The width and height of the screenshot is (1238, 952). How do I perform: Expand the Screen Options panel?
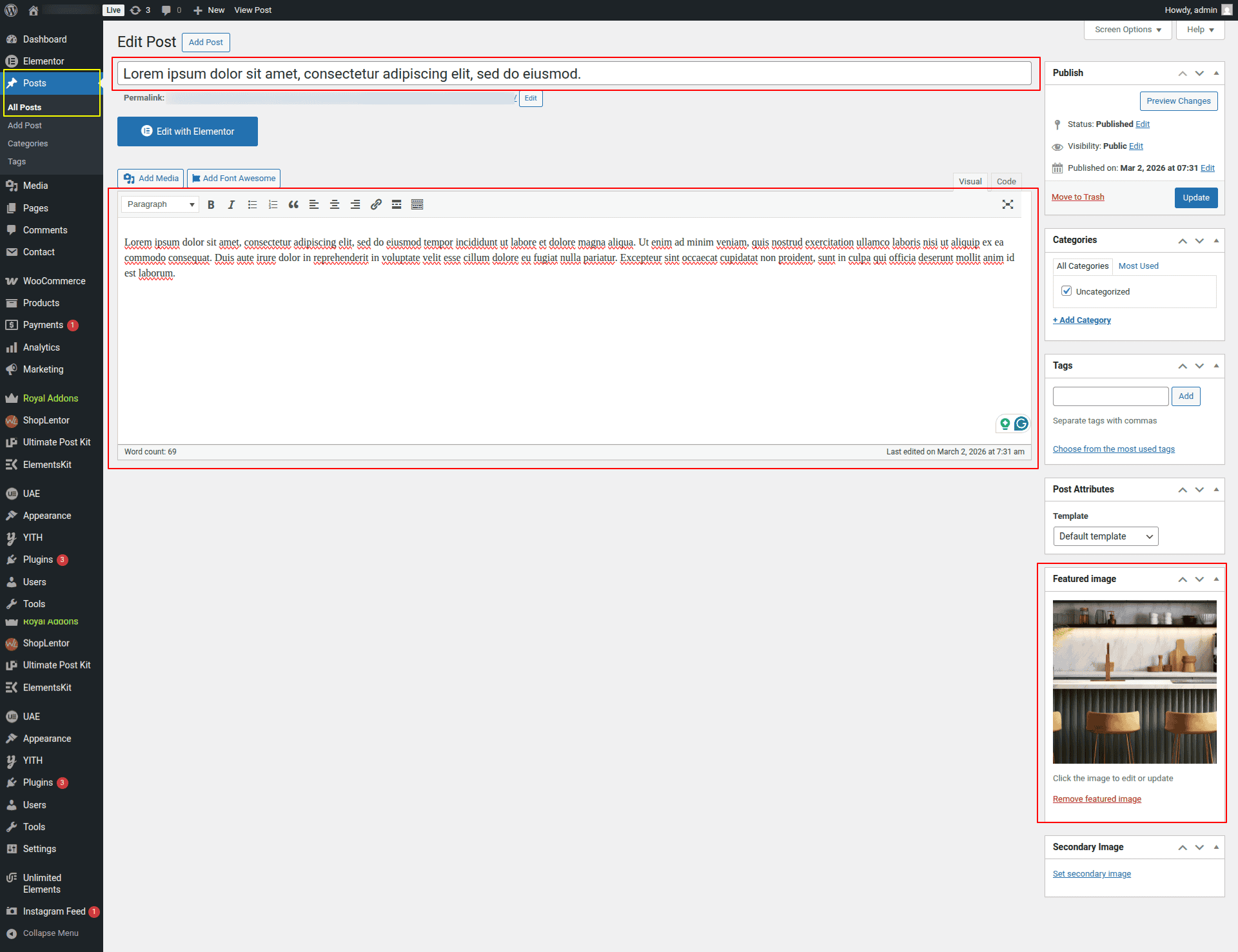pos(1128,30)
